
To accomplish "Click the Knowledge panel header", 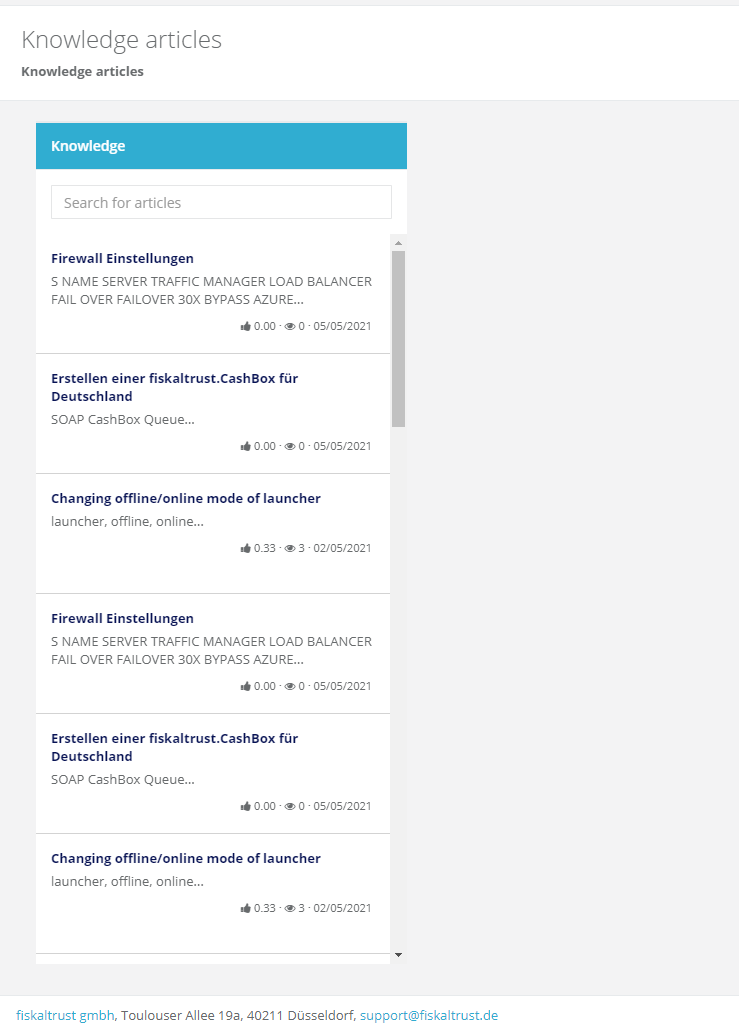I will tap(221, 146).
